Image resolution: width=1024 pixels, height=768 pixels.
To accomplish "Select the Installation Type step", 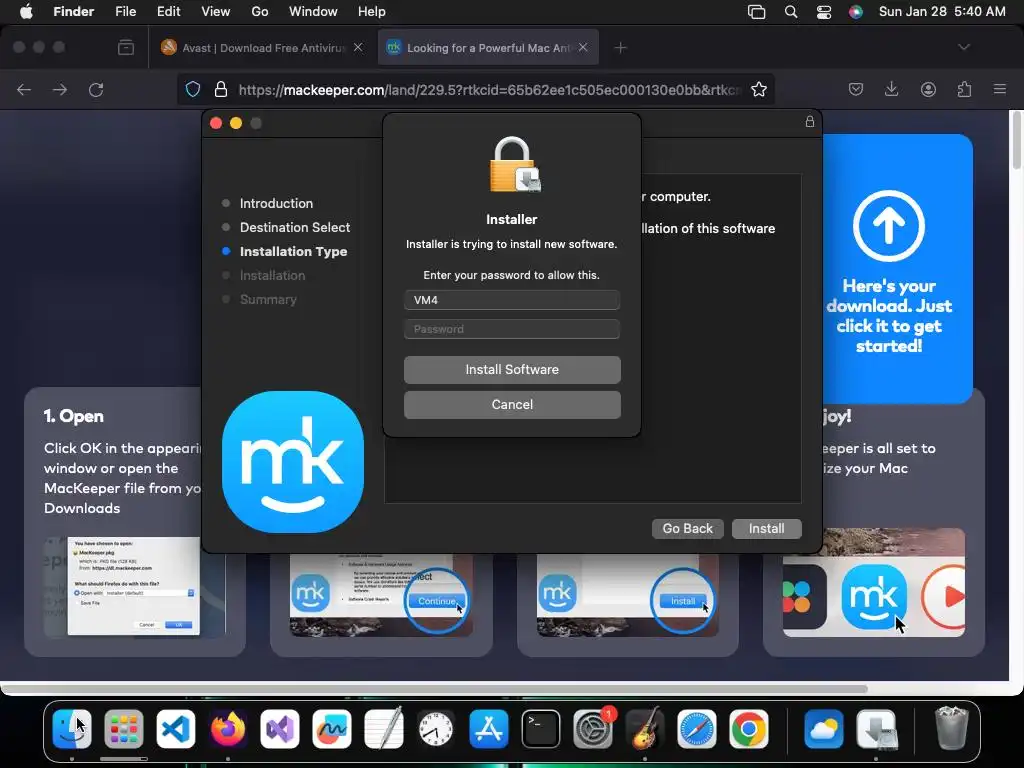I will 293,251.
